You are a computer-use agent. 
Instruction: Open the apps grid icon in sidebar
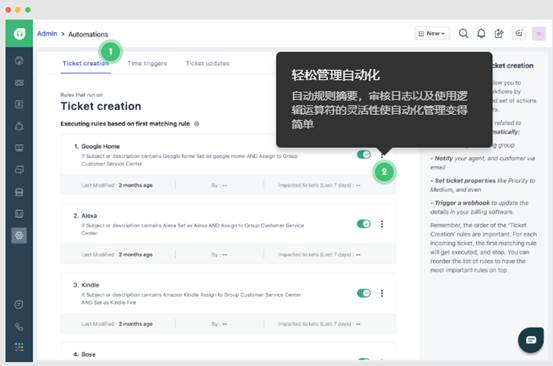pos(19,347)
